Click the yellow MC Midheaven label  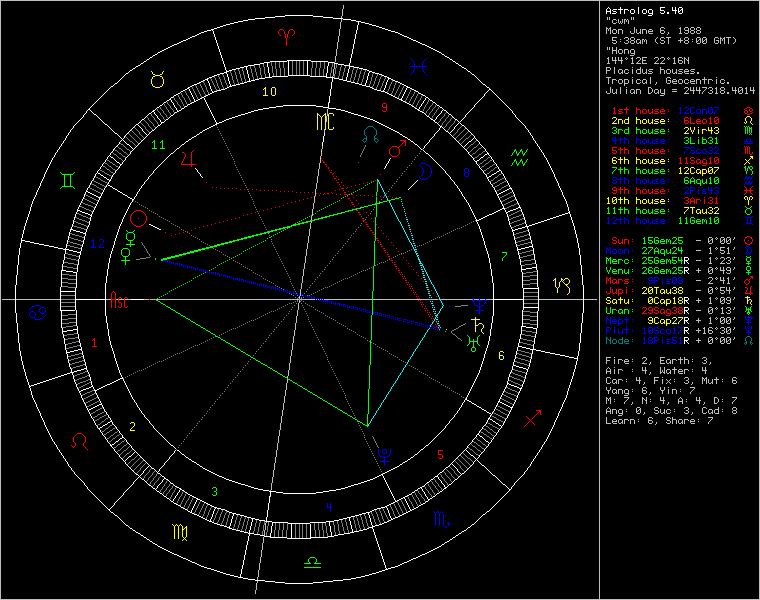325,122
